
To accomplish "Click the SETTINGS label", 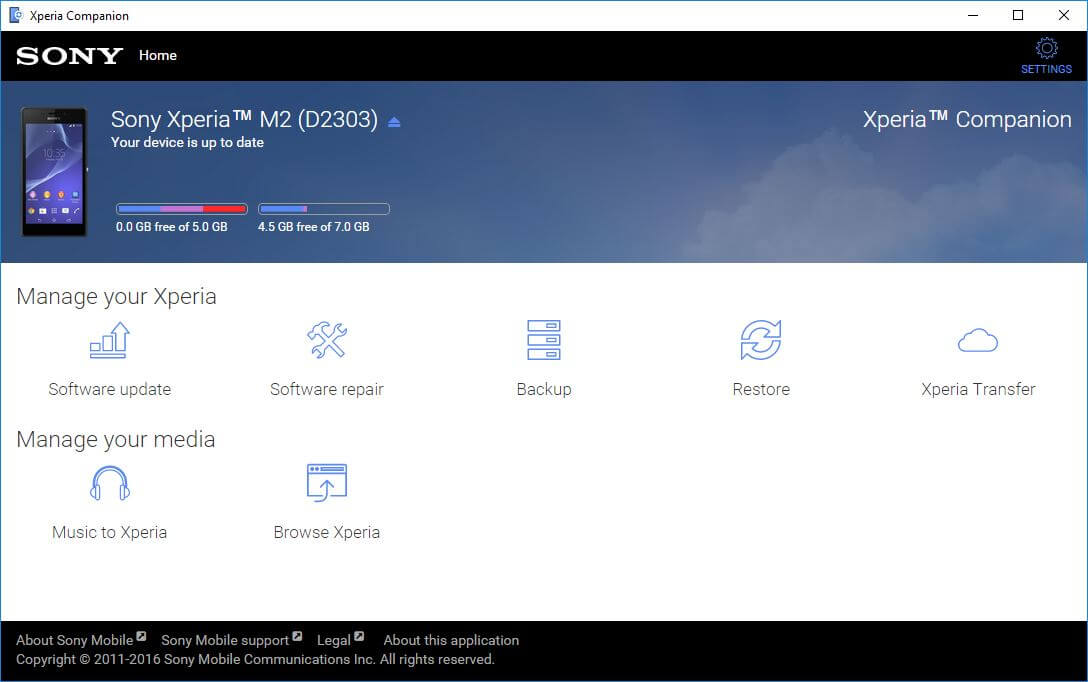I will click(1046, 69).
